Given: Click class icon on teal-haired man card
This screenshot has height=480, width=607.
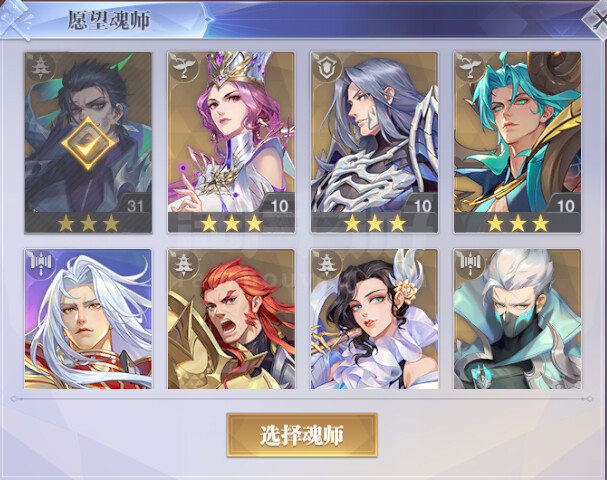Looking at the screenshot, I should (469, 67).
